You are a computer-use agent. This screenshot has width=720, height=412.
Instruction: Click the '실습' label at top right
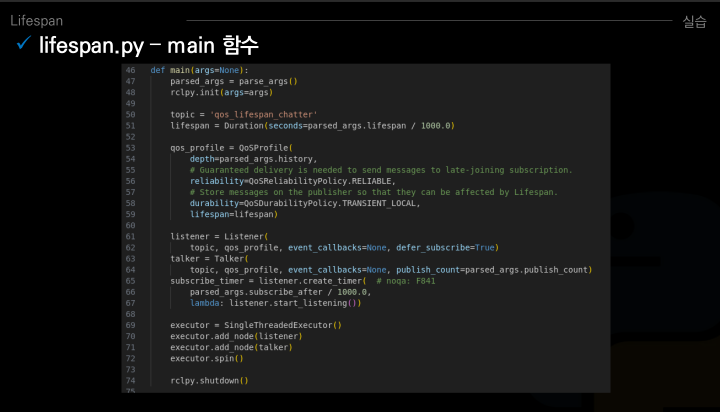tap(694, 21)
